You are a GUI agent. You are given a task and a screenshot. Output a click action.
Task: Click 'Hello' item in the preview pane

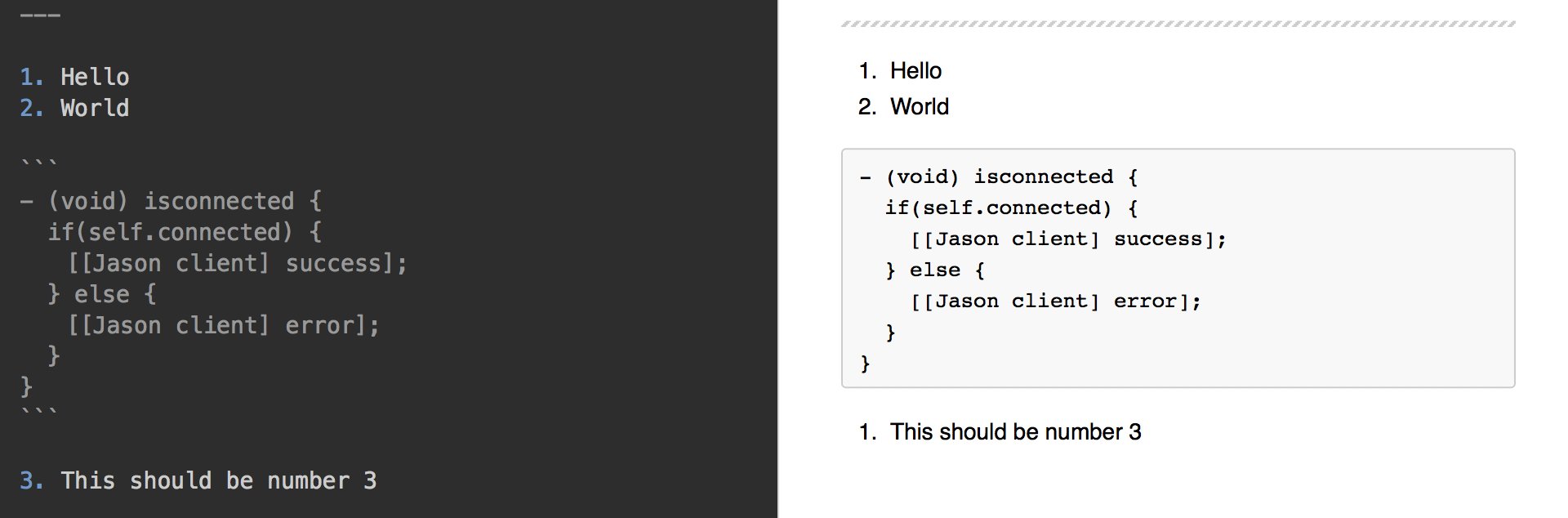point(915,71)
